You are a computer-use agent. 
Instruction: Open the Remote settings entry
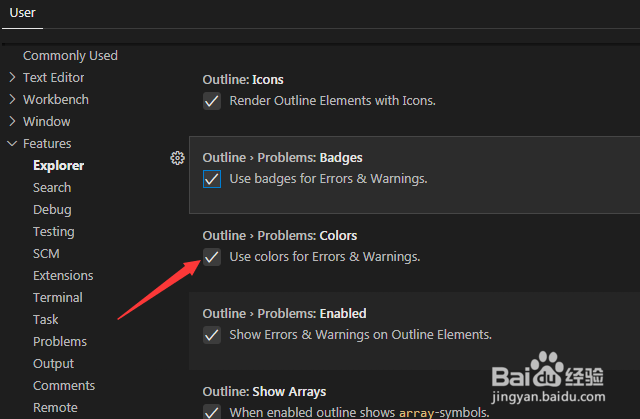tap(55, 408)
